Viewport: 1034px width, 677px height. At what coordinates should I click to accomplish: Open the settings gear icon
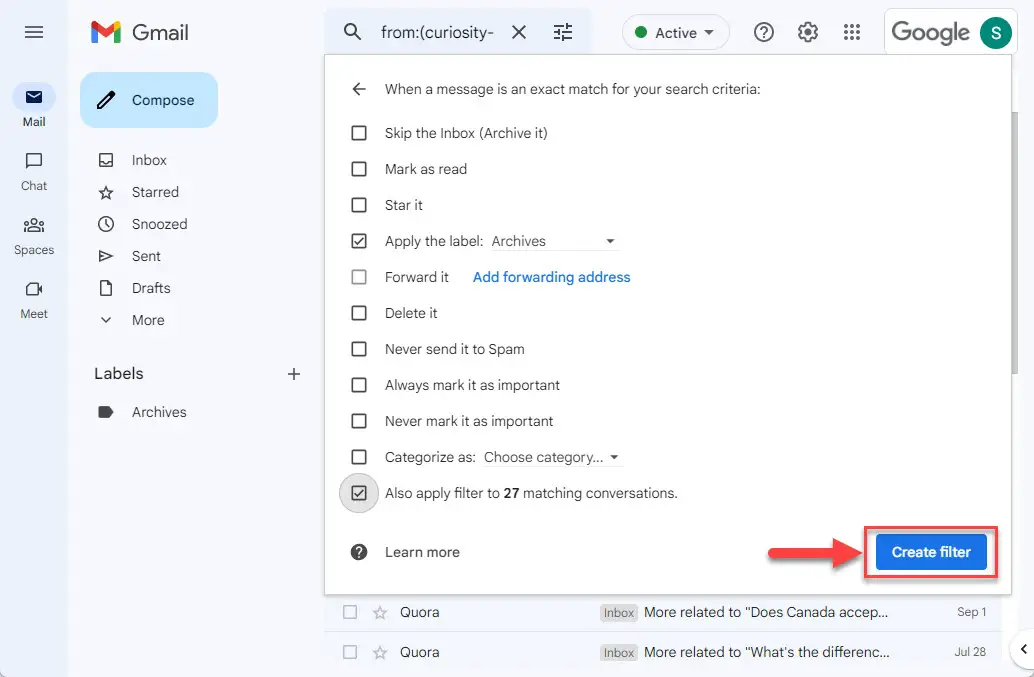[807, 32]
